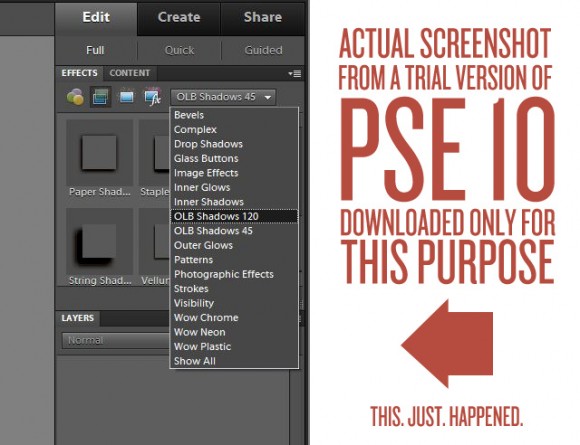Open the OLB Shadows 45 category dropdown
580x445 pixels.
click(223, 97)
